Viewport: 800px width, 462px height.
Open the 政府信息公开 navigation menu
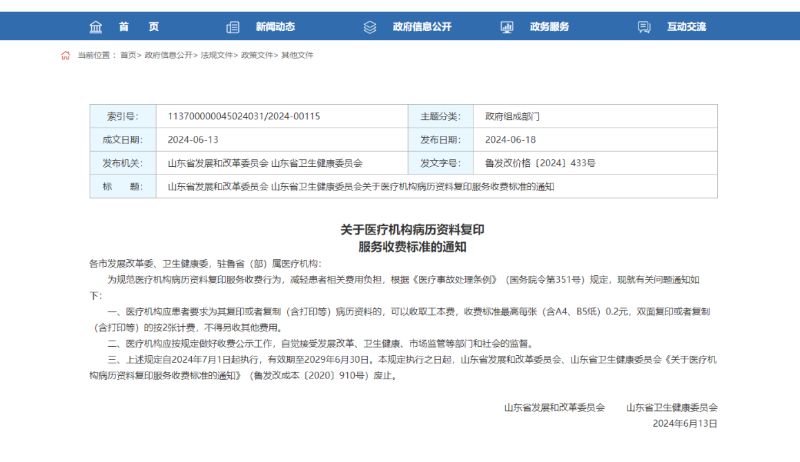tap(422, 27)
